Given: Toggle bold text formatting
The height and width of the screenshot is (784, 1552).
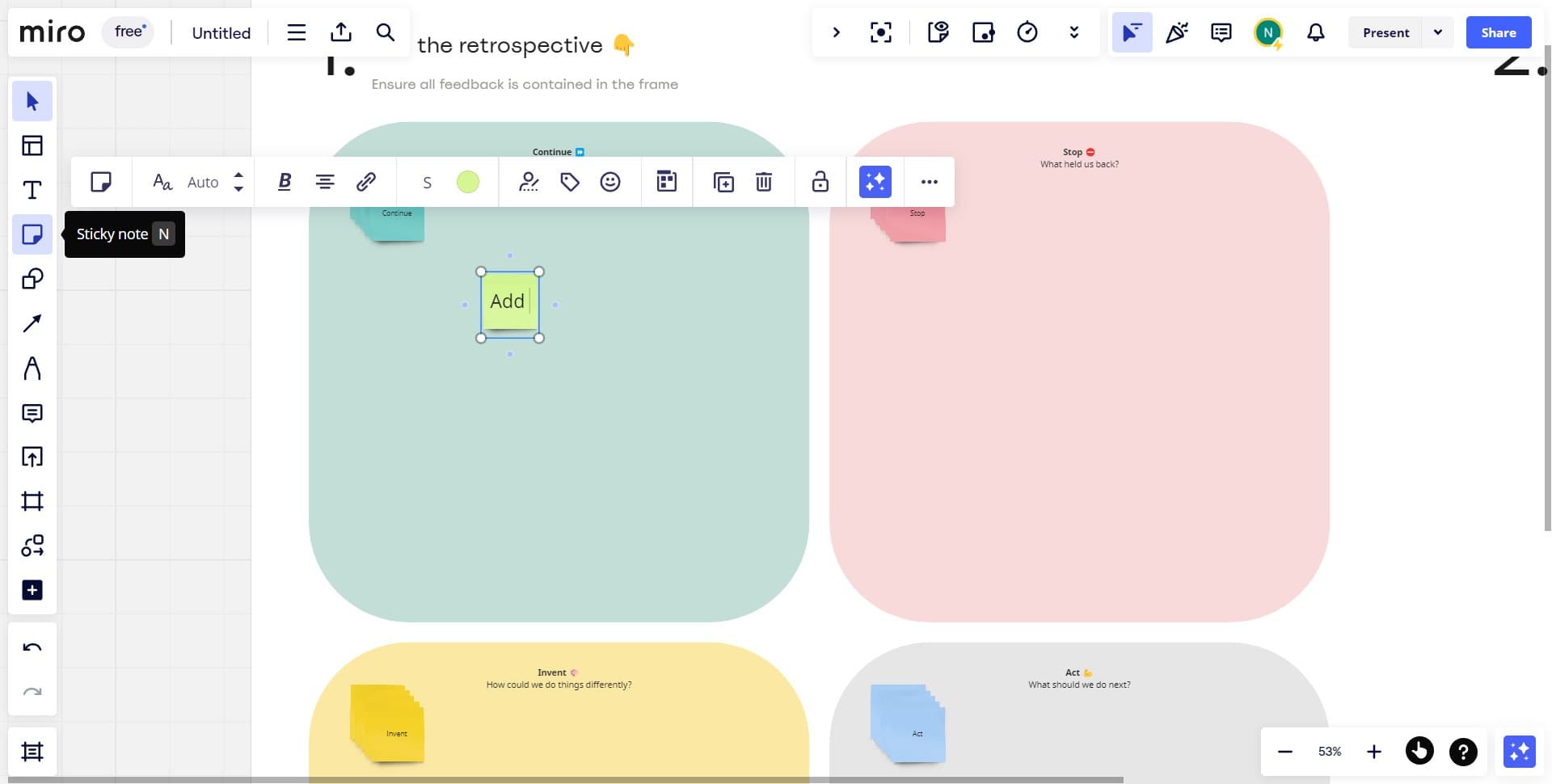Looking at the screenshot, I should pyautogui.click(x=285, y=182).
